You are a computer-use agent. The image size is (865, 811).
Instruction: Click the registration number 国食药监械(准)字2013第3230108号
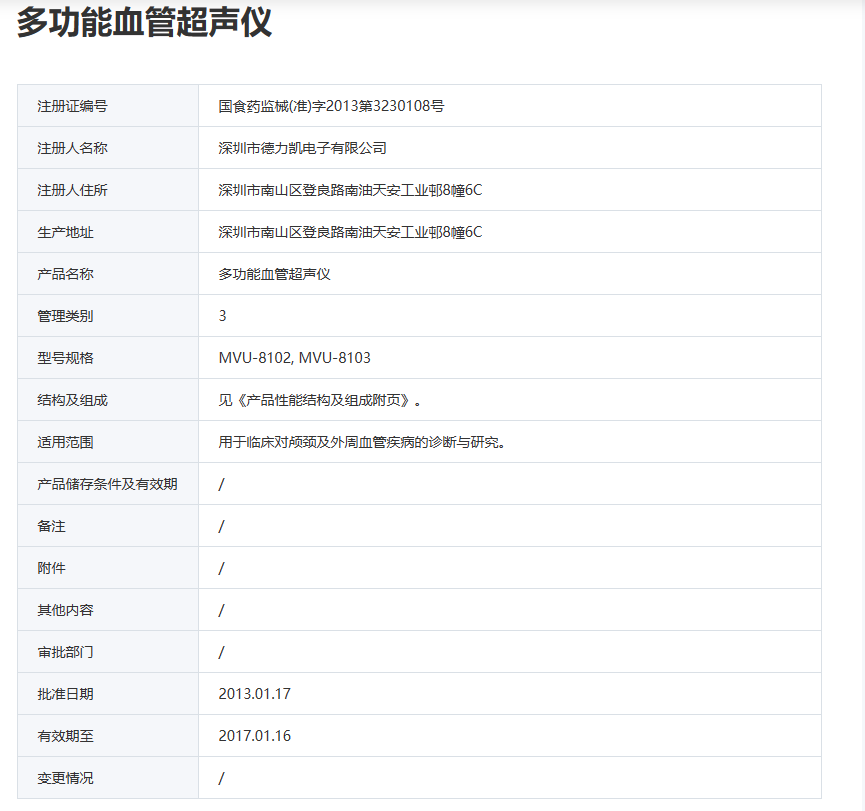coord(331,106)
